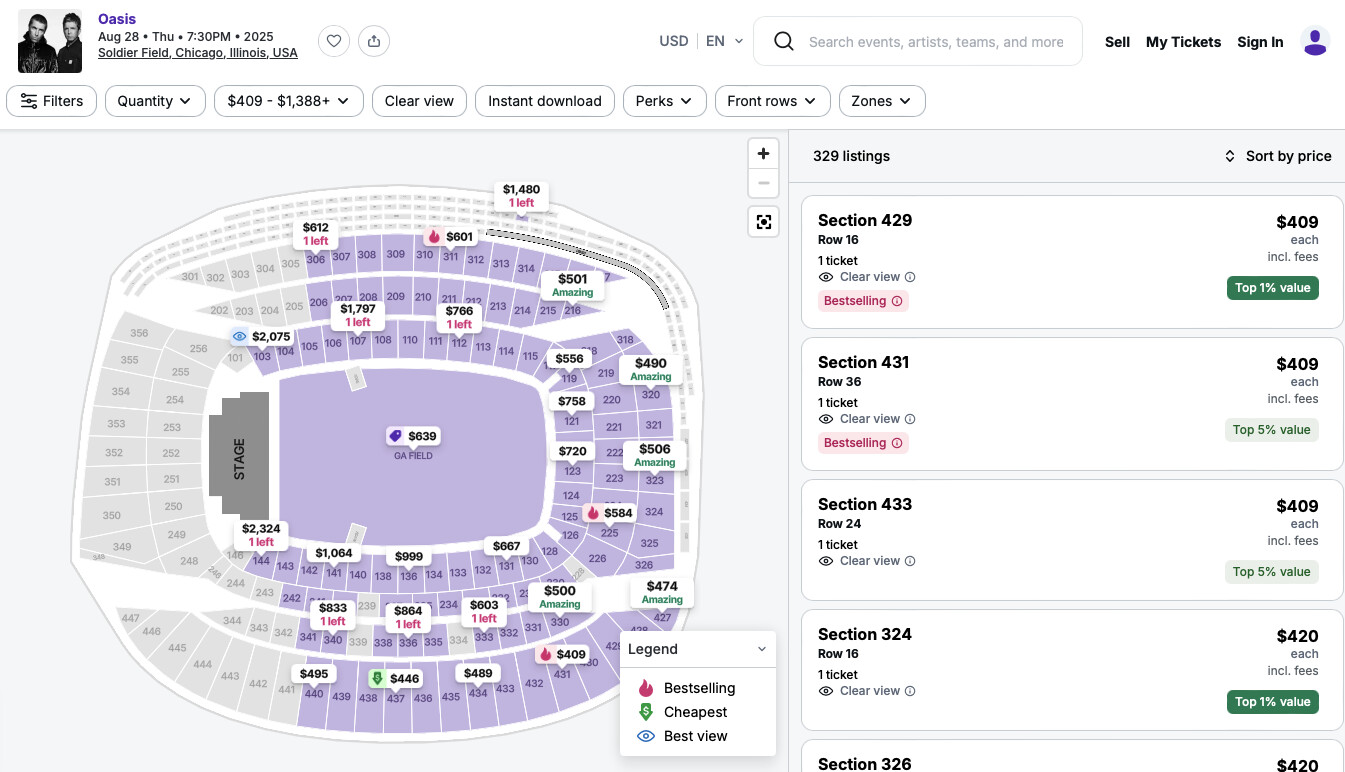Viewport: 1345px width, 772px height.
Task: Click the $758 price marker
Action: (x=572, y=401)
